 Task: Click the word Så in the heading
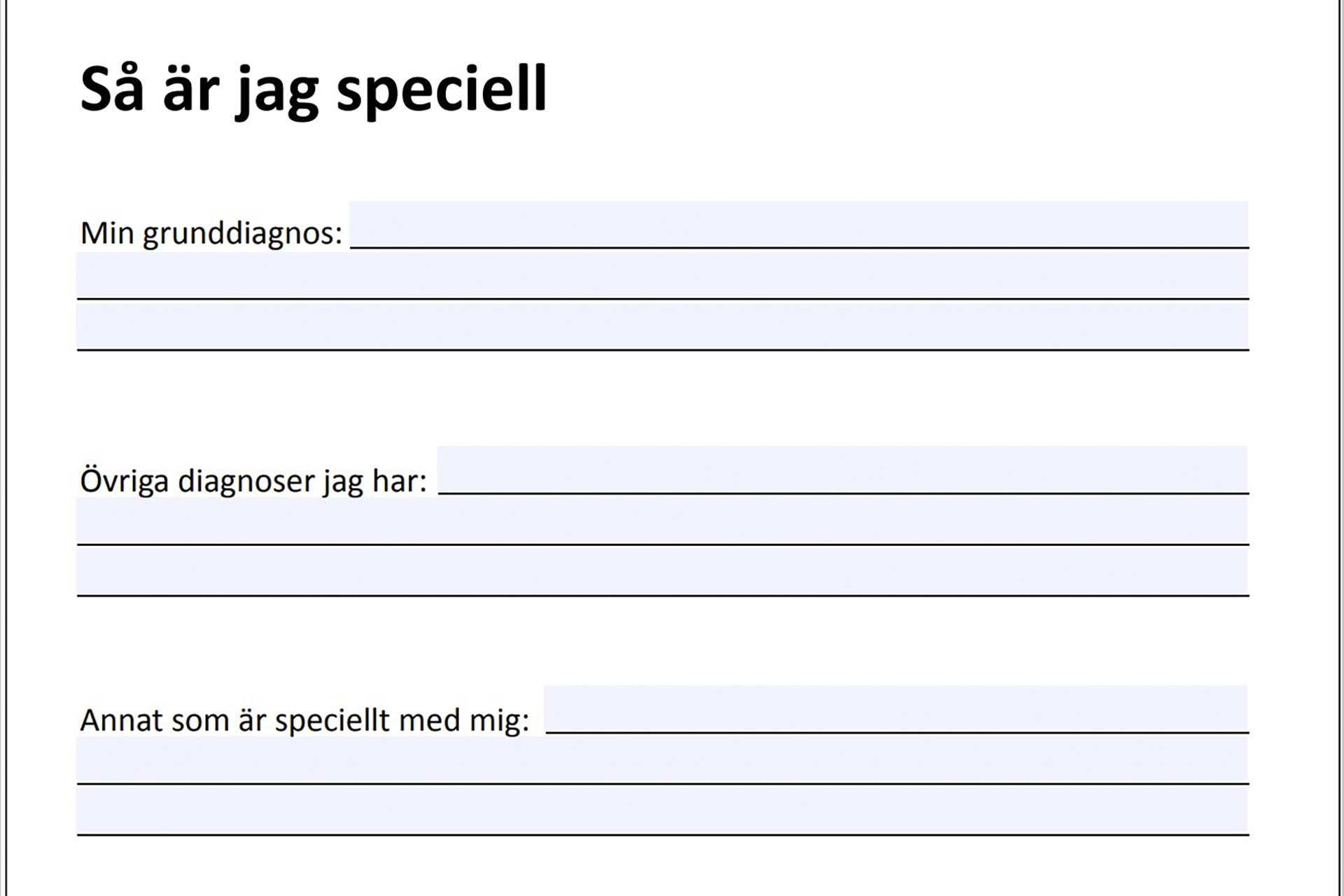[x=112, y=90]
